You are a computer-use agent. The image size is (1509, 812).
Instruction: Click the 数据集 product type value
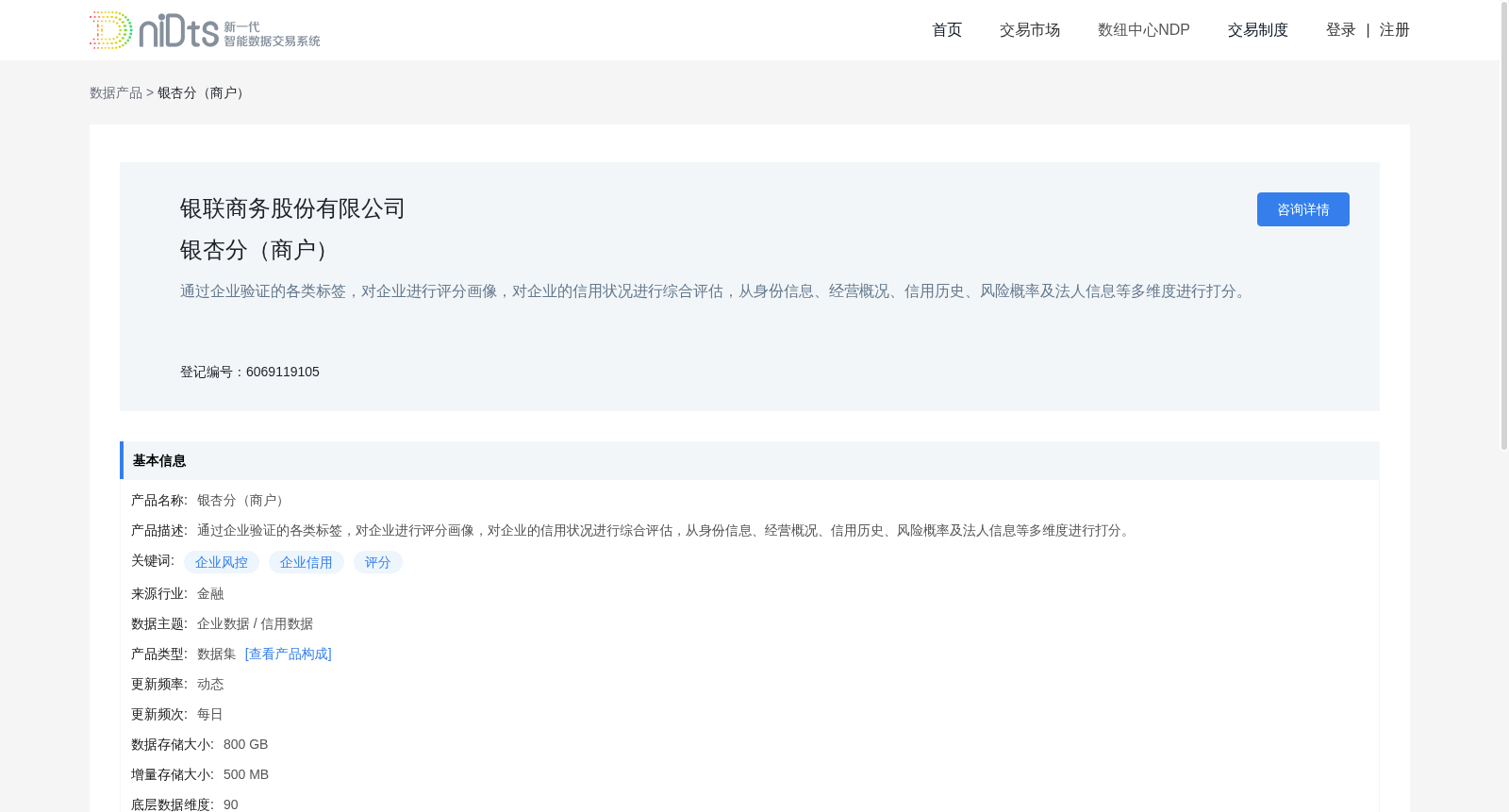(x=217, y=654)
